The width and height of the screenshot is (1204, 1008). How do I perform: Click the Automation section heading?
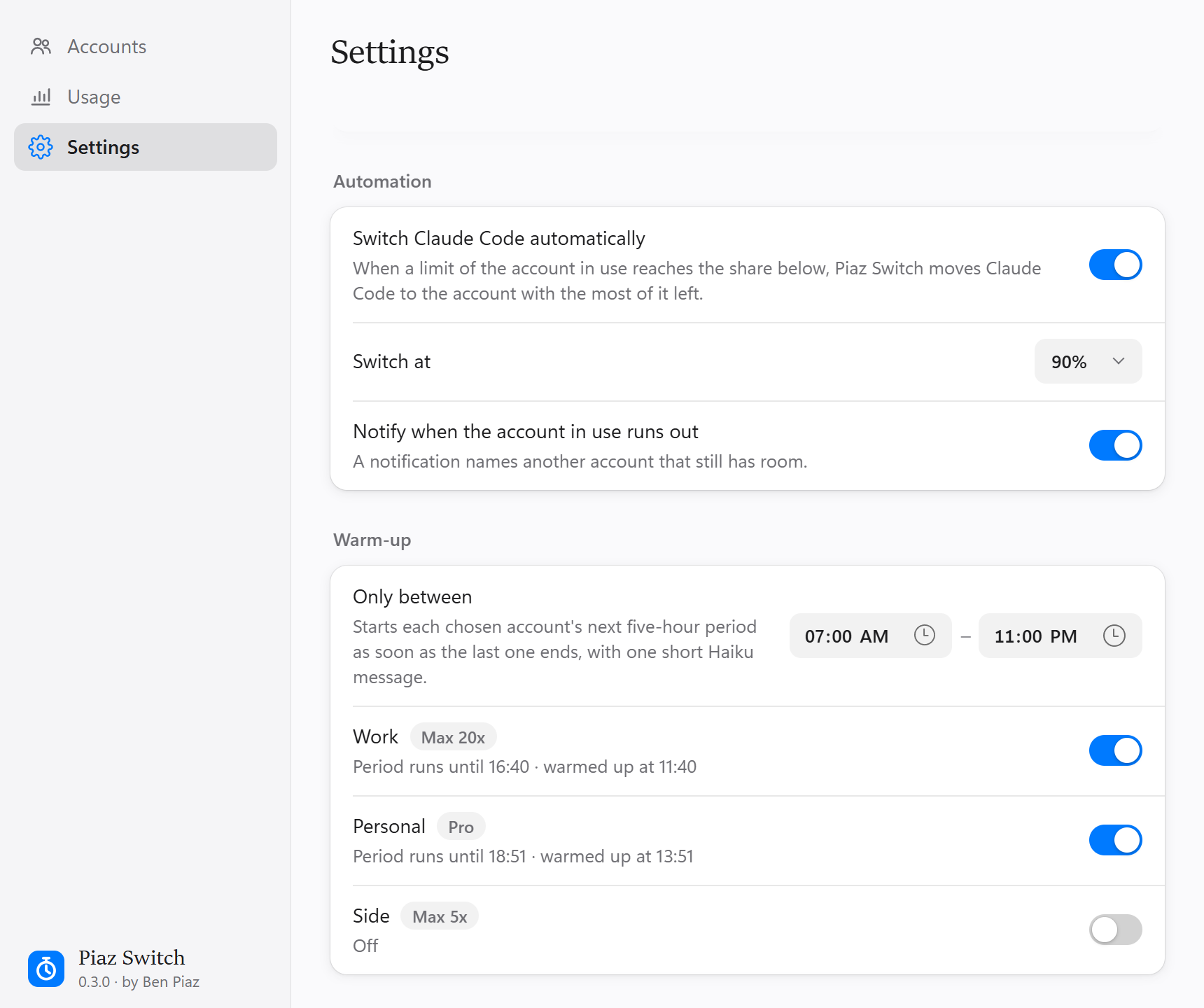point(382,181)
